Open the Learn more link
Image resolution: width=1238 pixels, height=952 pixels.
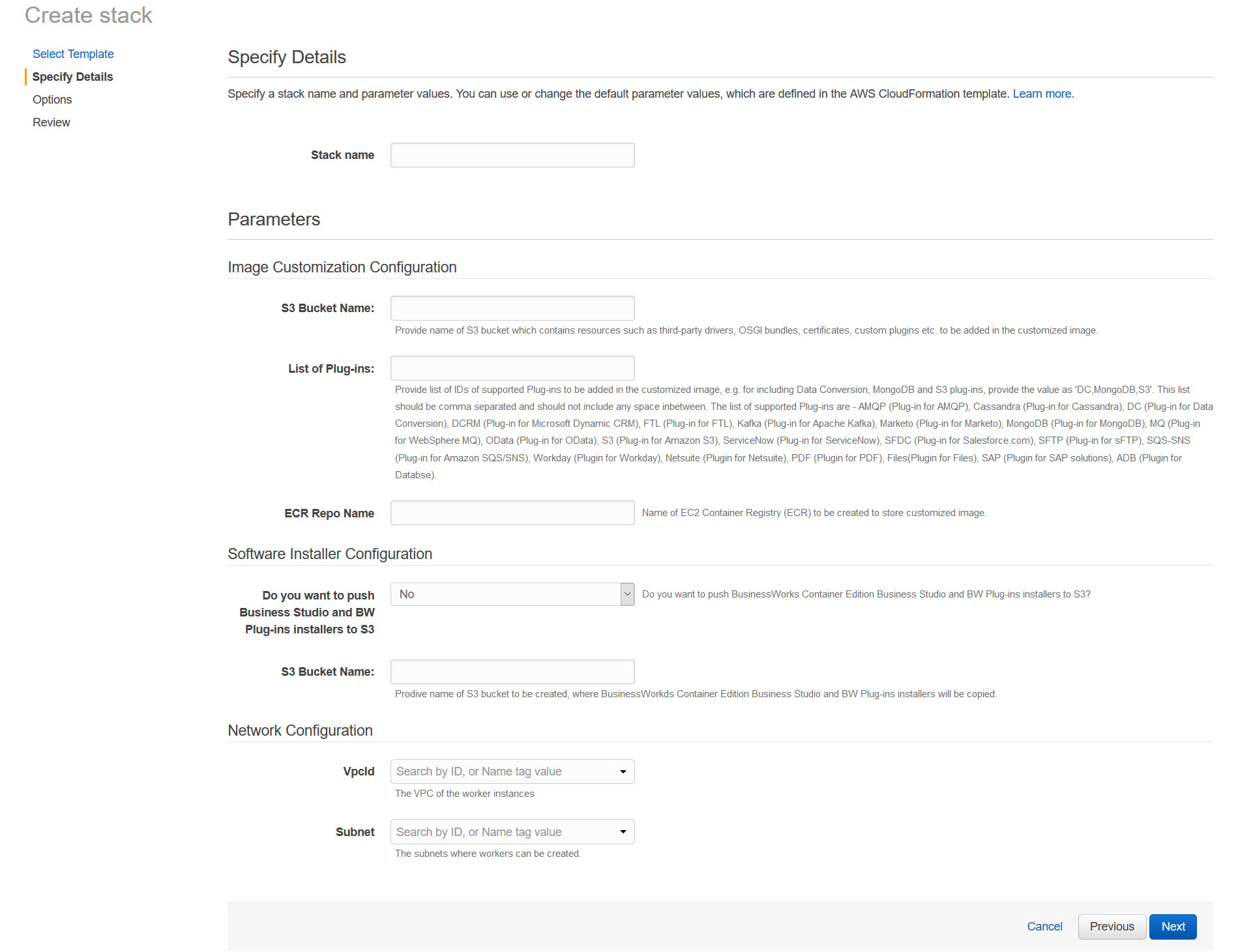click(1042, 94)
